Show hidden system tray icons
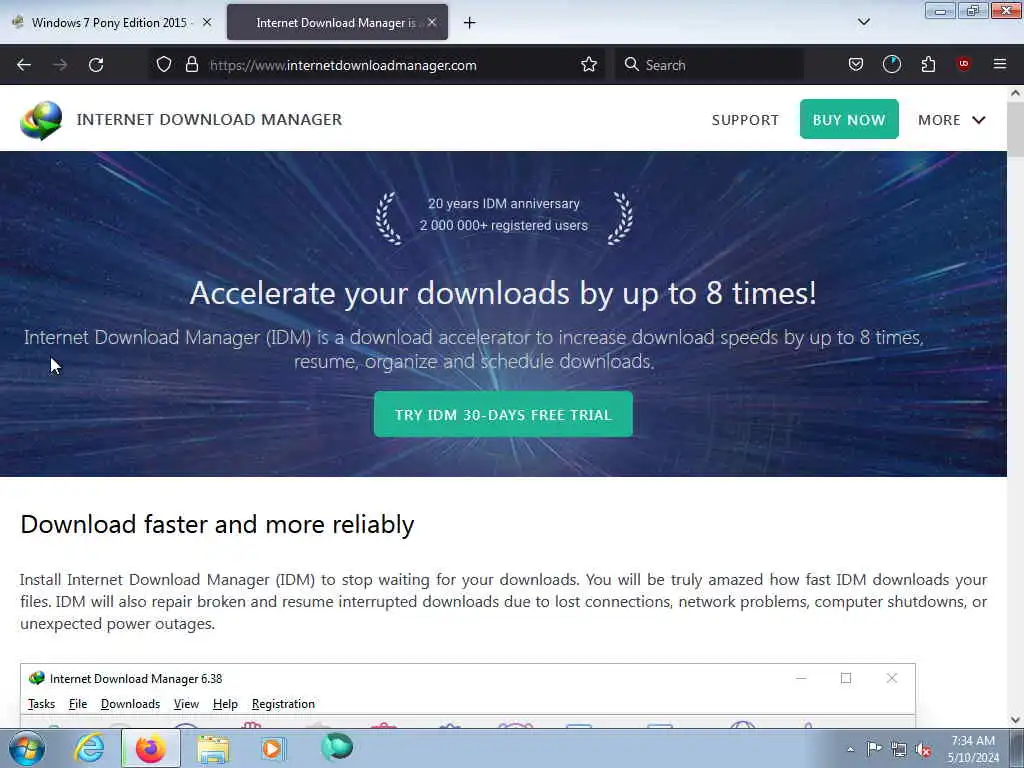1024x768 pixels. coord(850,749)
